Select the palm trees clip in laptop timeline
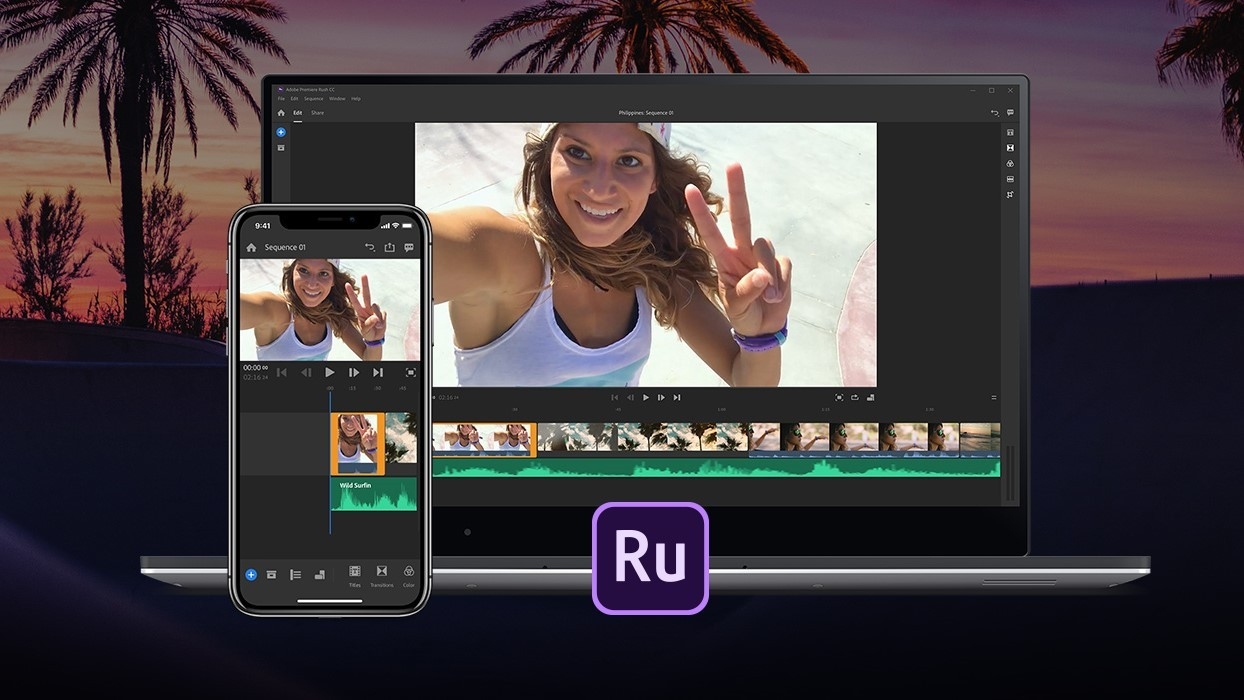 (643, 437)
